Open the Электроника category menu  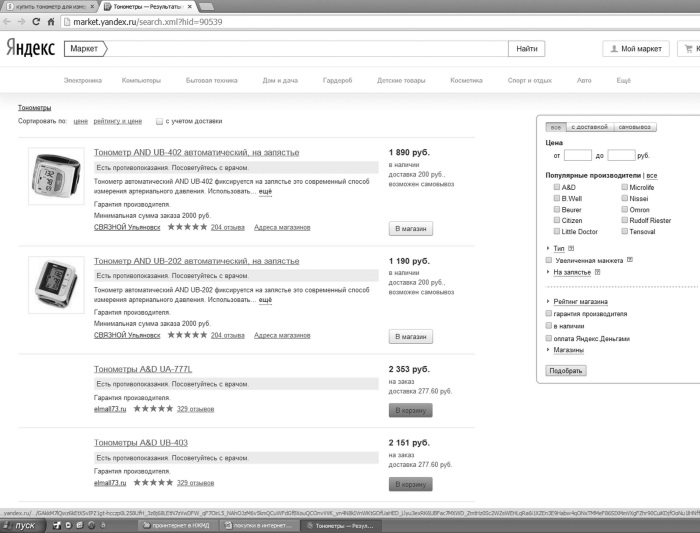point(83,80)
